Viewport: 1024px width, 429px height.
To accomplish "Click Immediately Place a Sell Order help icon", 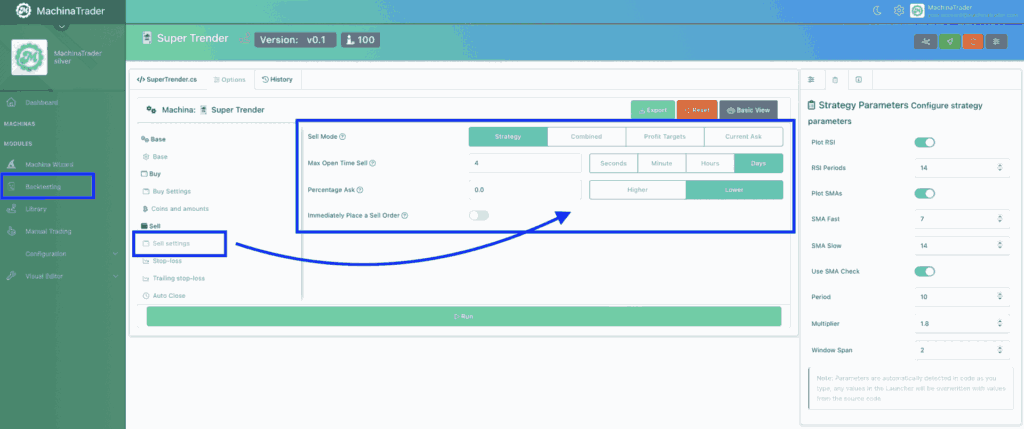I will [x=405, y=215].
